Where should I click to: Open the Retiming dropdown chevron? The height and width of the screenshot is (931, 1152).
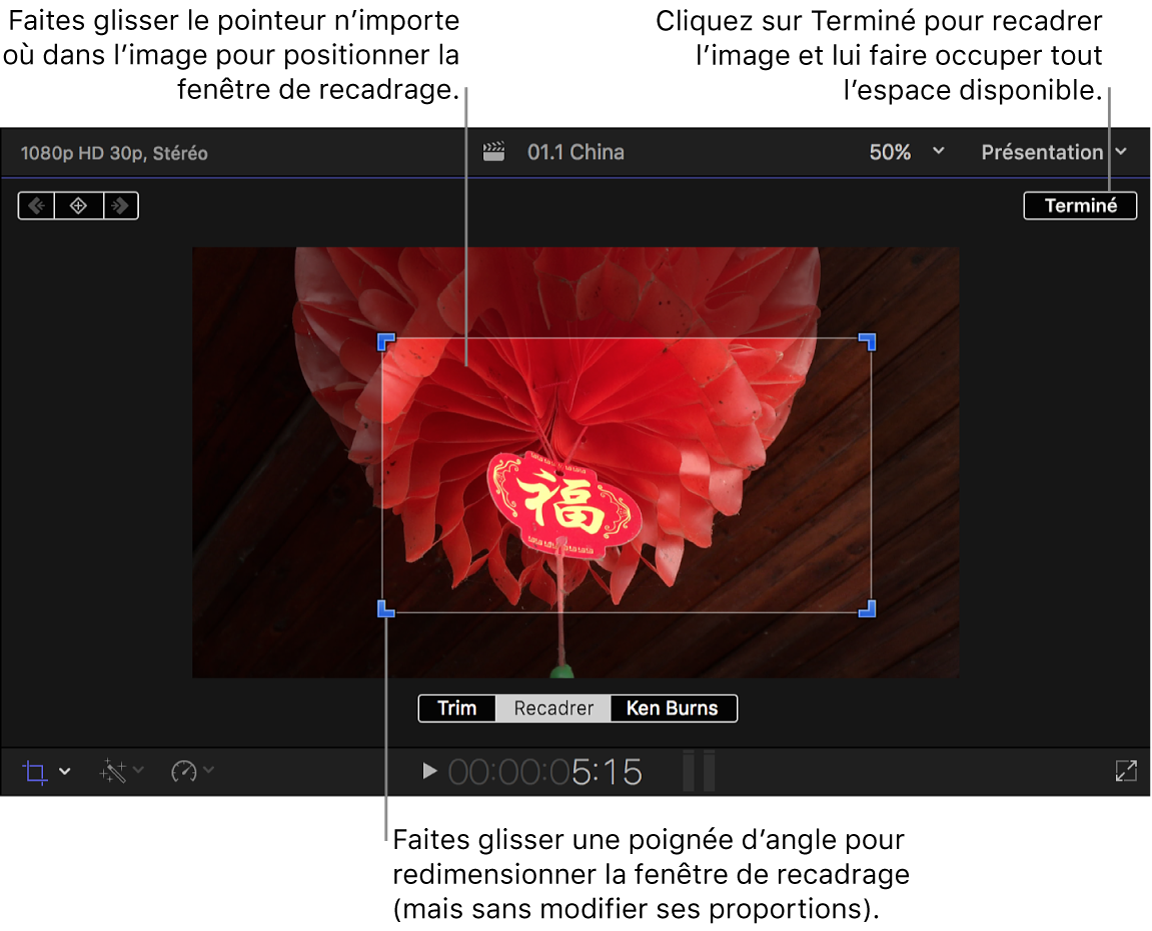(208, 771)
